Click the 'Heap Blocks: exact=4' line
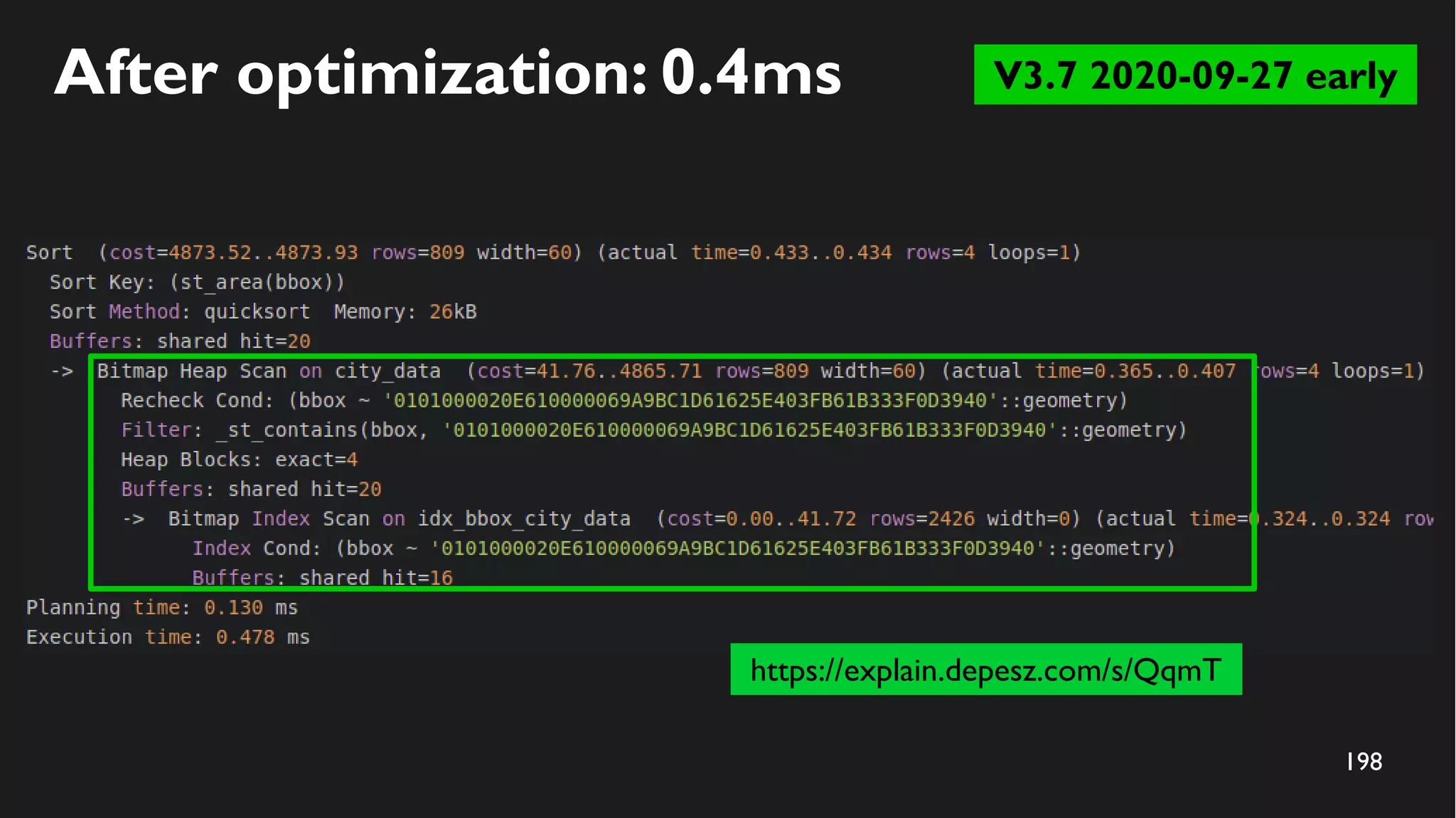This screenshot has height=818, width=1456. (239, 460)
